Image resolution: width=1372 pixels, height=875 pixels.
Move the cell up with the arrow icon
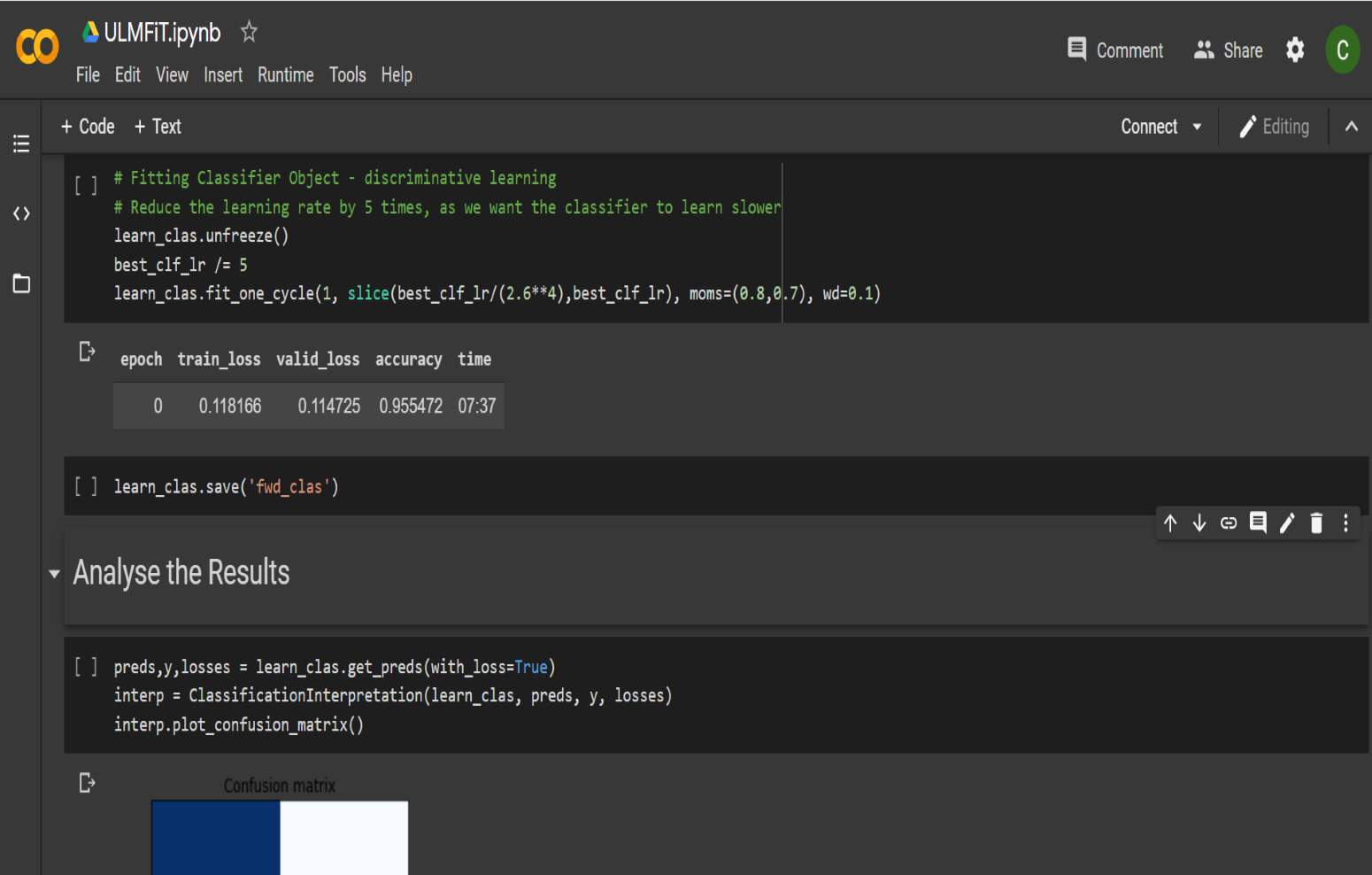pos(1170,523)
